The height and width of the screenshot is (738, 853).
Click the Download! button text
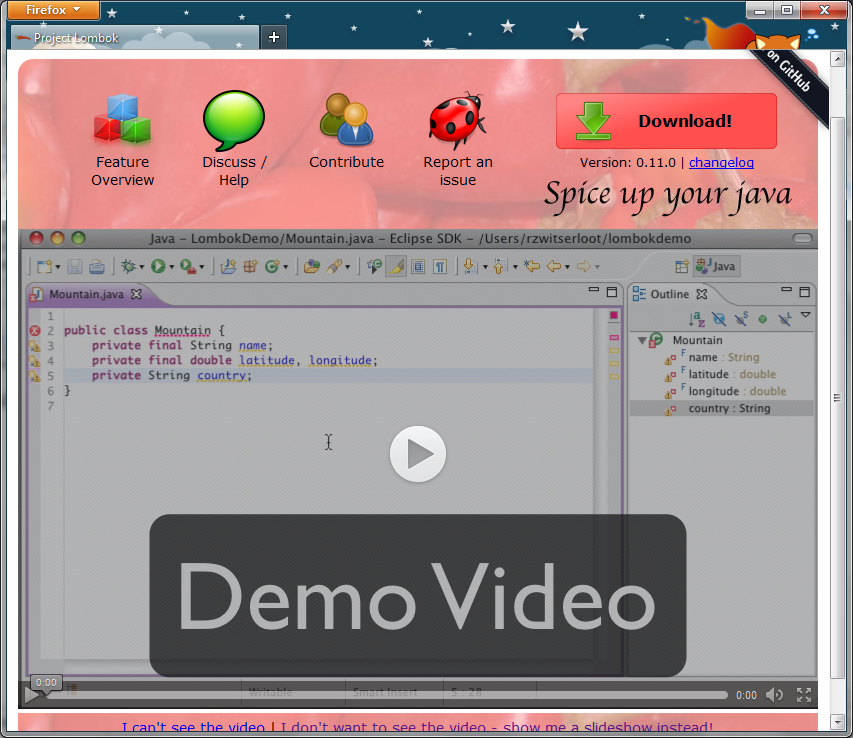(685, 121)
